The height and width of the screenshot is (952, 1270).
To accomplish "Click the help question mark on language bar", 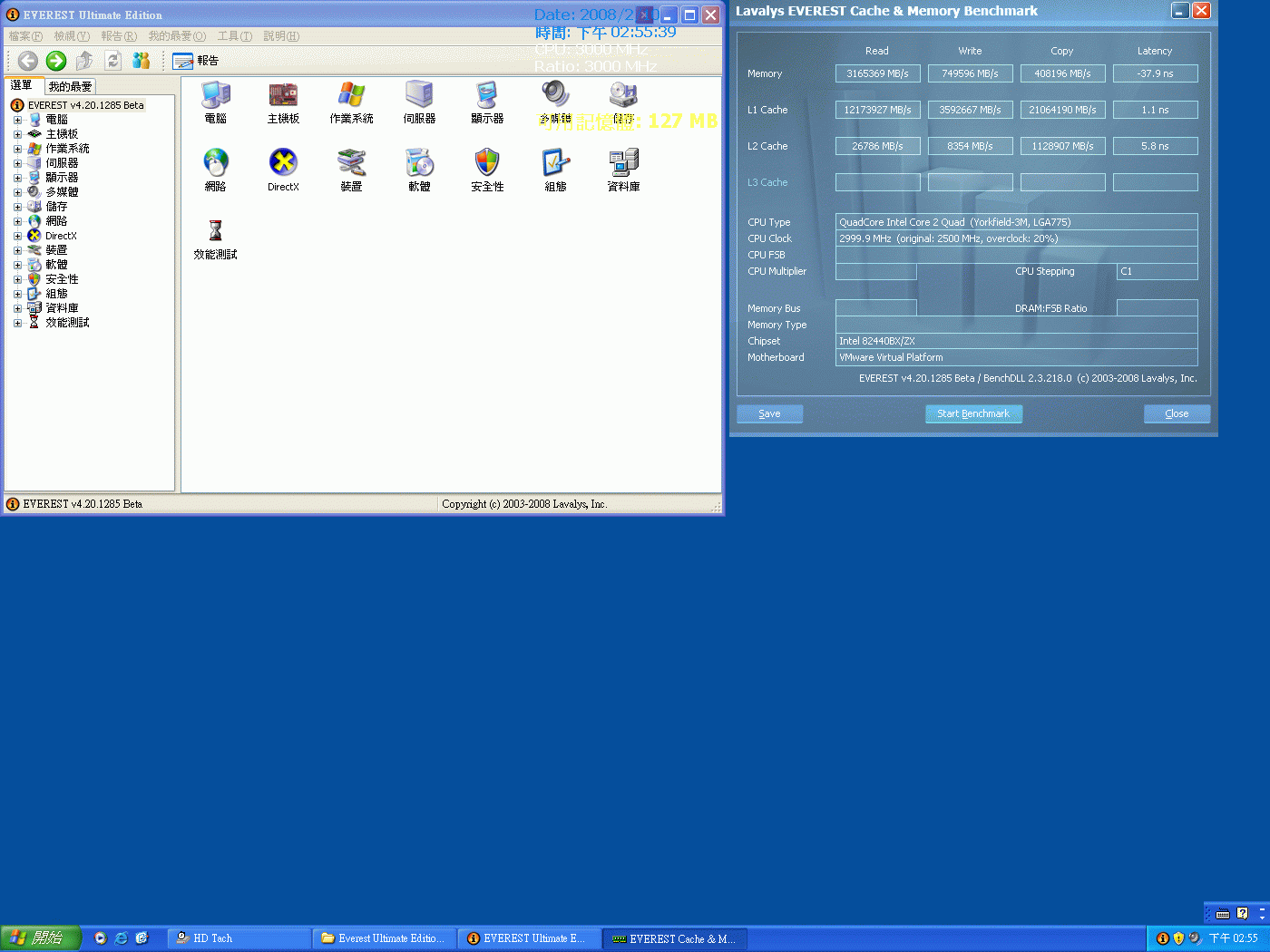I will pos(1243,914).
